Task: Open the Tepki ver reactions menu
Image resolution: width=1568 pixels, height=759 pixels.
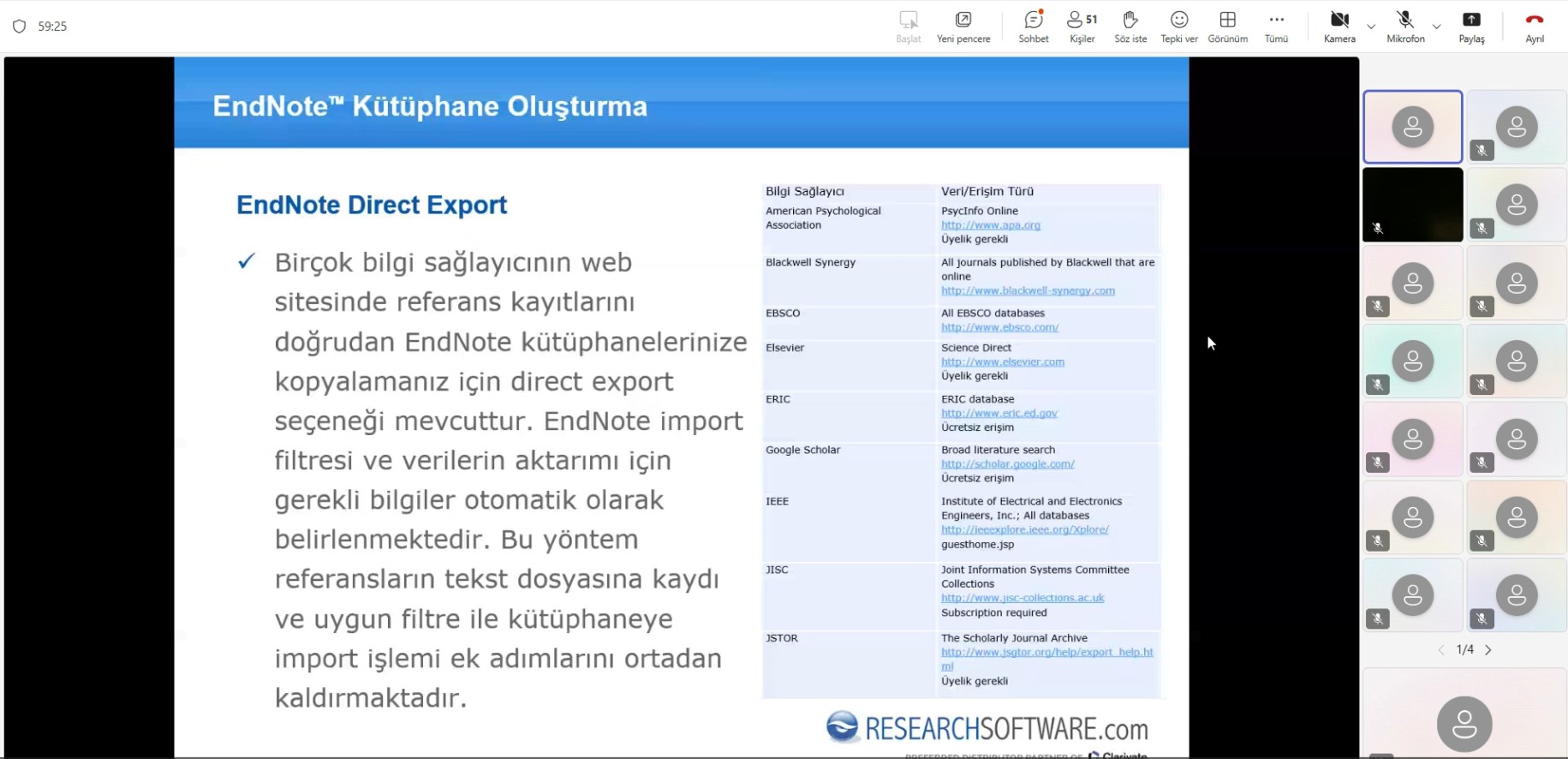Action: 1178,27
